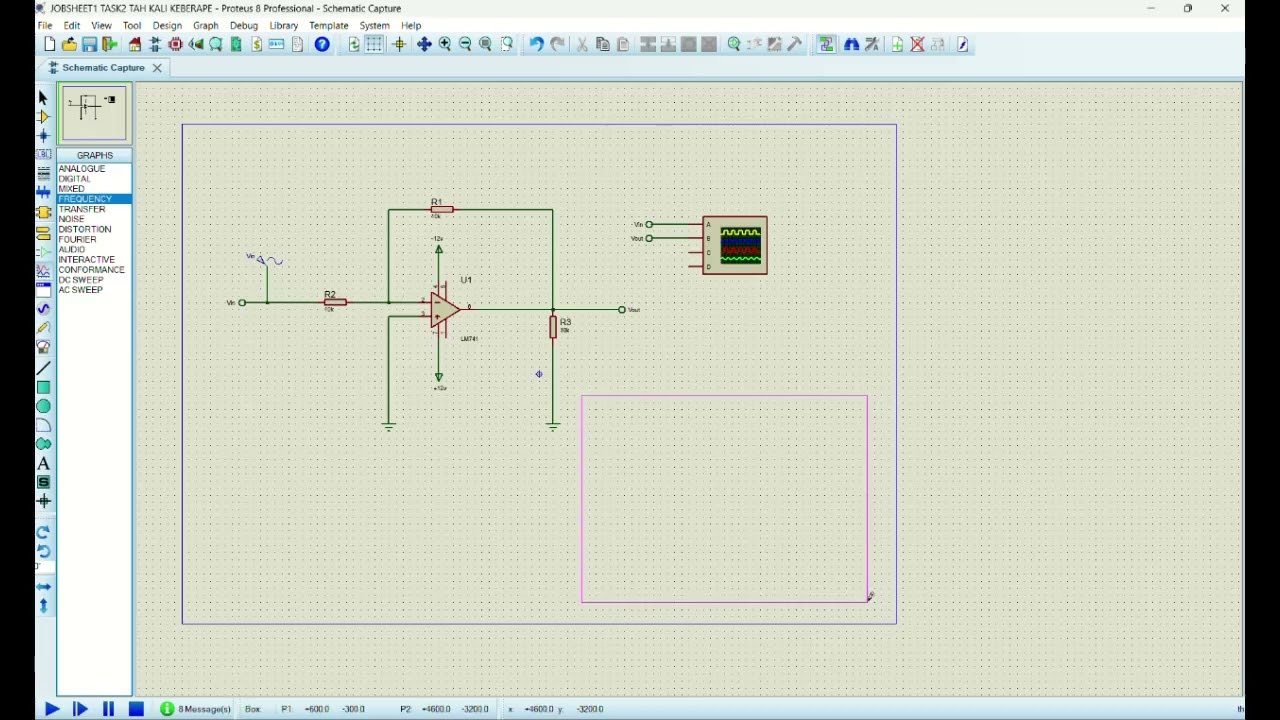Screen dimensions: 1280x720
Task: Click the Pan (center at cursor) icon
Action: (x=424, y=44)
